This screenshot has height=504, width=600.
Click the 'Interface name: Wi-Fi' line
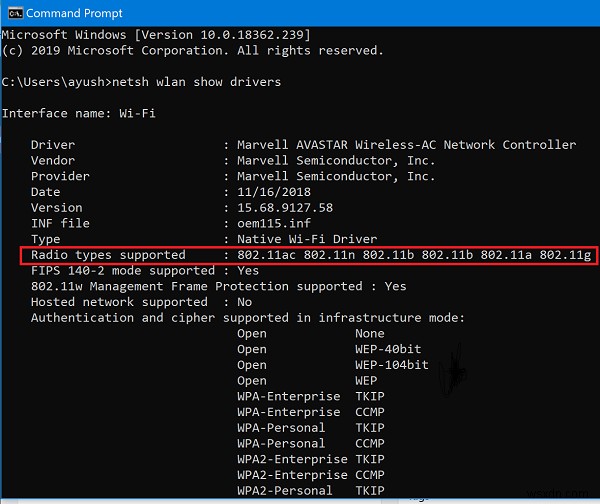79,113
